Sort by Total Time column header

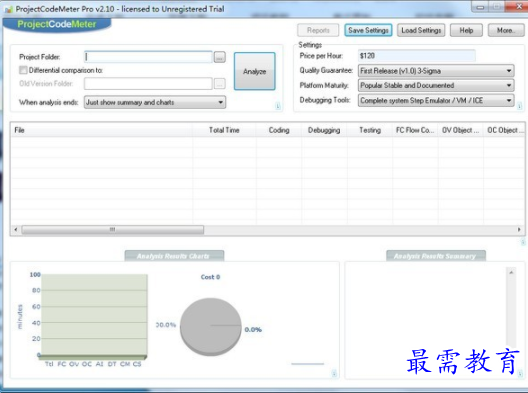tap(224, 130)
